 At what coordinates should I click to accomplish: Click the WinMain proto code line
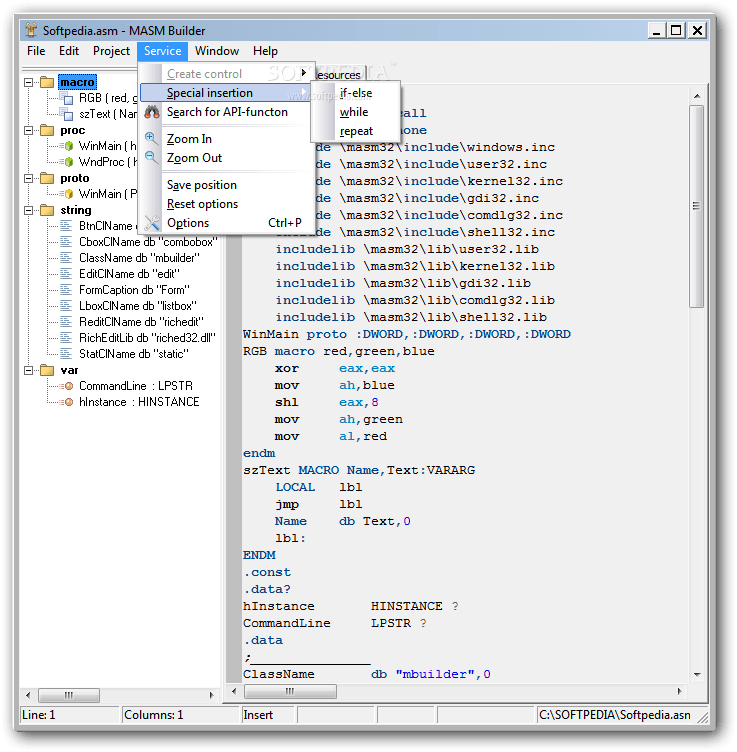point(407,334)
